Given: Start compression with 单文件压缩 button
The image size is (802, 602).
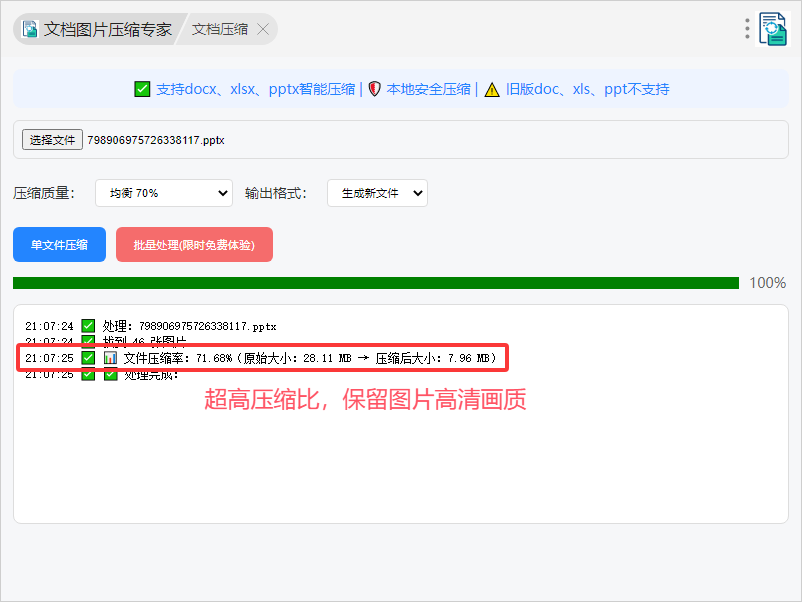Looking at the screenshot, I should (x=59, y=245).
